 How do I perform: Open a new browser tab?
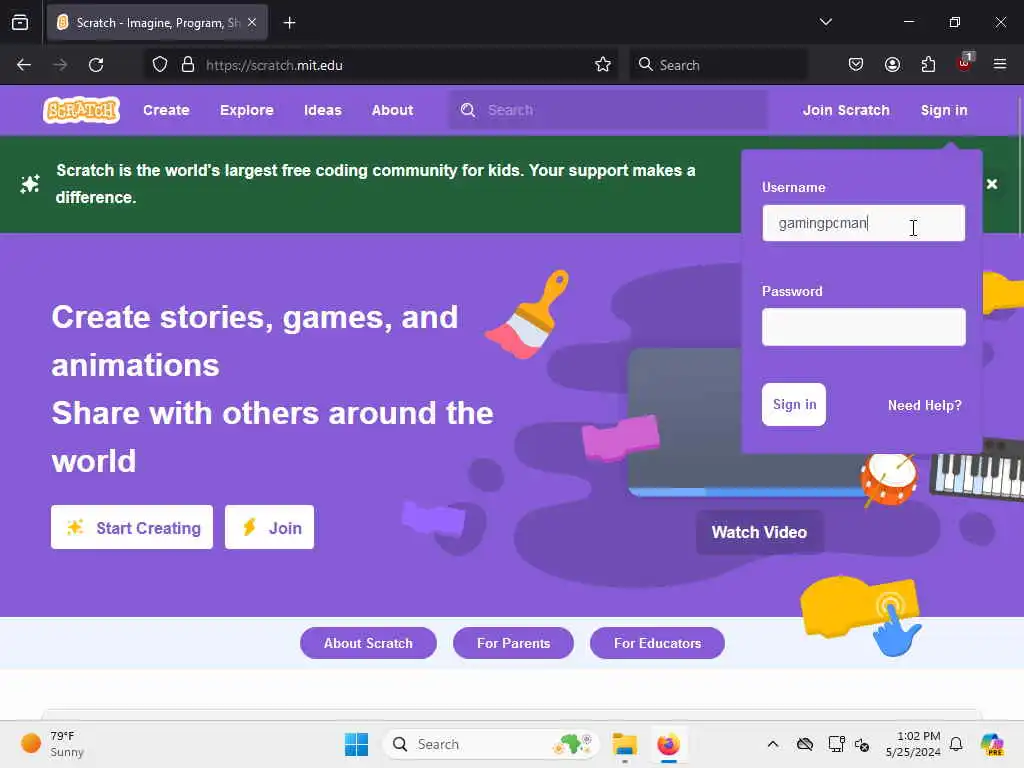(289, 23)
